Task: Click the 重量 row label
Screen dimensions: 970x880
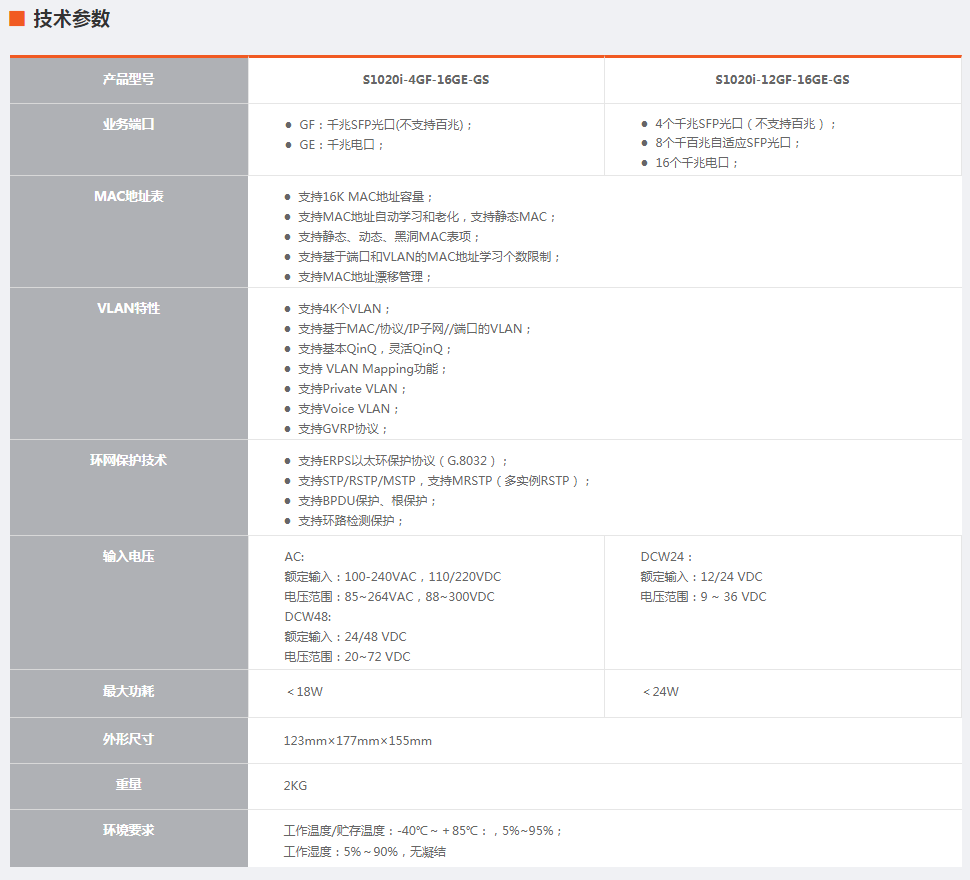Action: point(128,785)
